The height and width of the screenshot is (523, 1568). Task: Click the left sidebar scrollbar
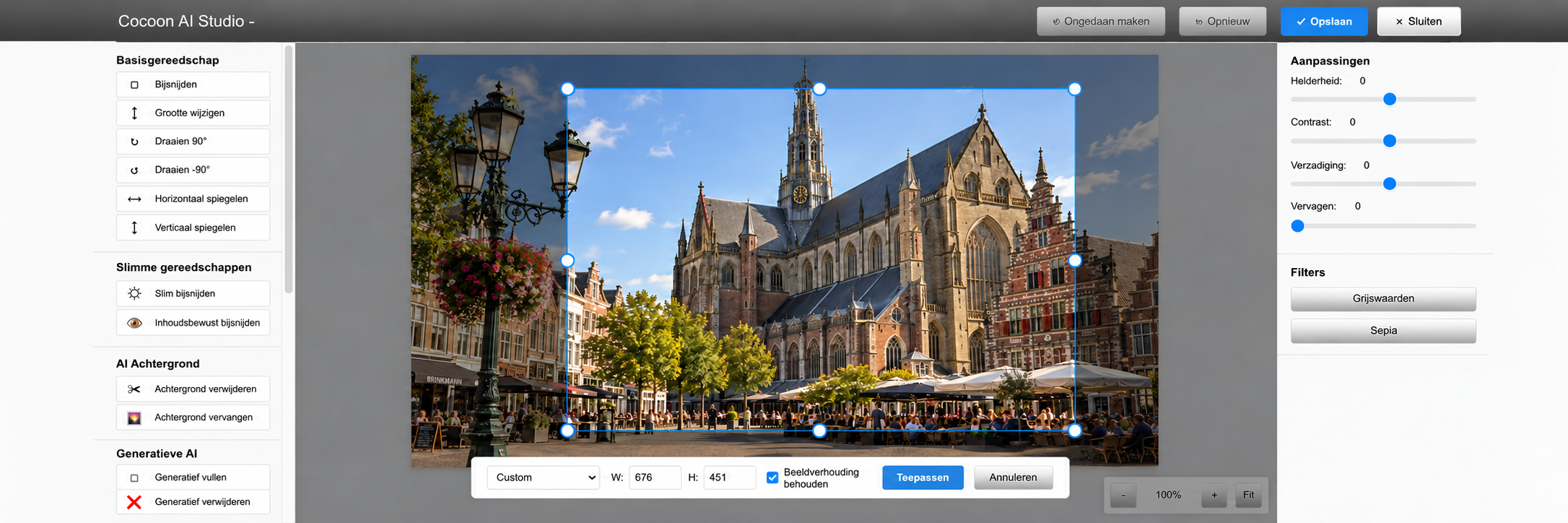289,169
